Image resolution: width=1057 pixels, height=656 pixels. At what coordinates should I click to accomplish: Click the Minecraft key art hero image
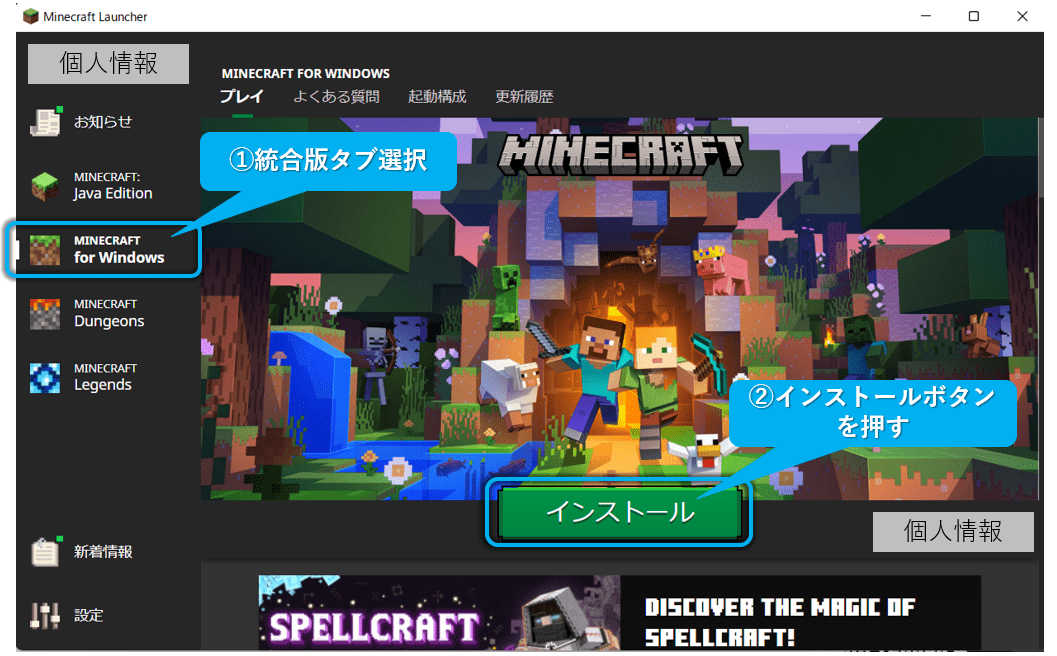(x=620, y=309)
